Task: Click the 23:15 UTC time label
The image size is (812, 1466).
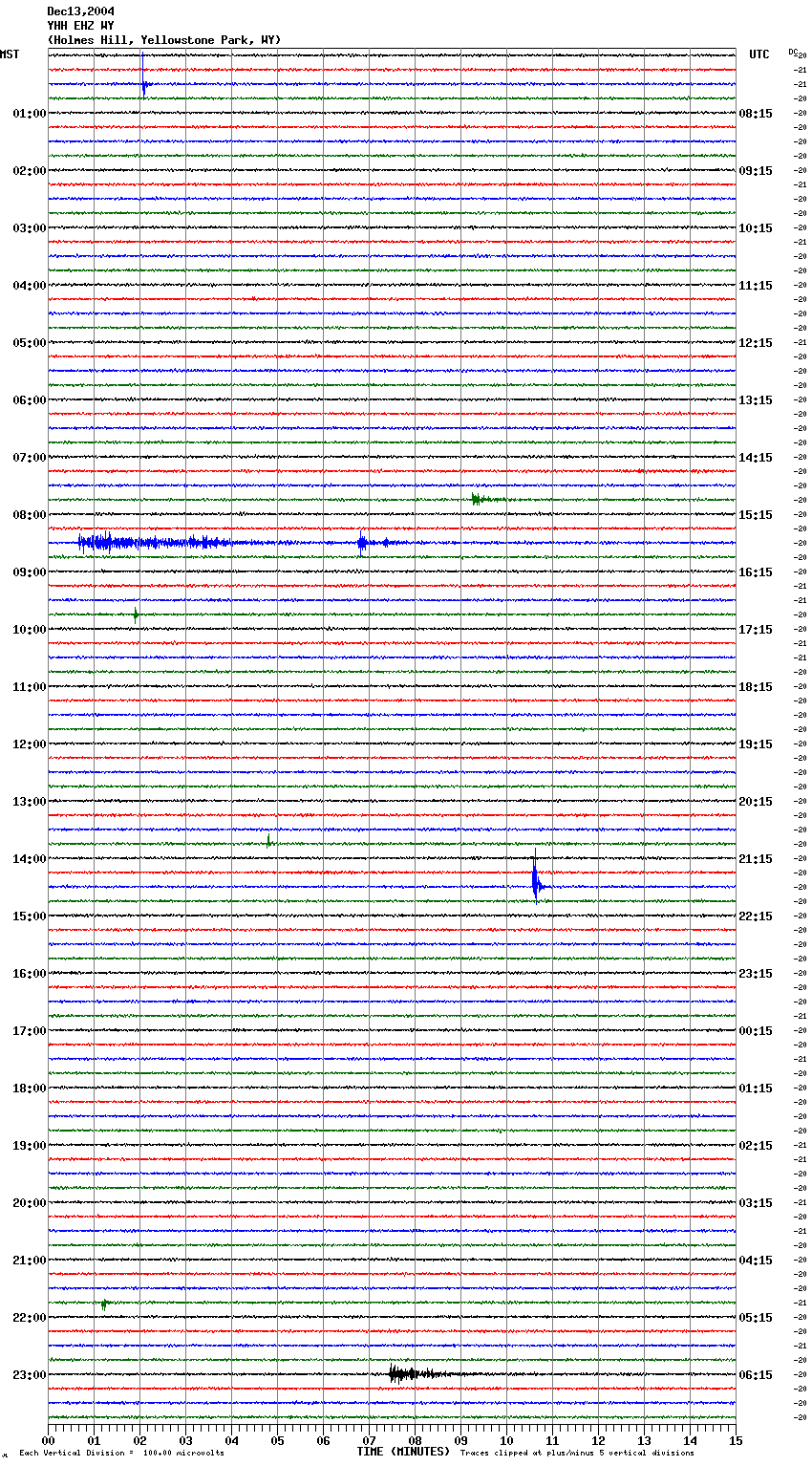Action: click(756, 974)
